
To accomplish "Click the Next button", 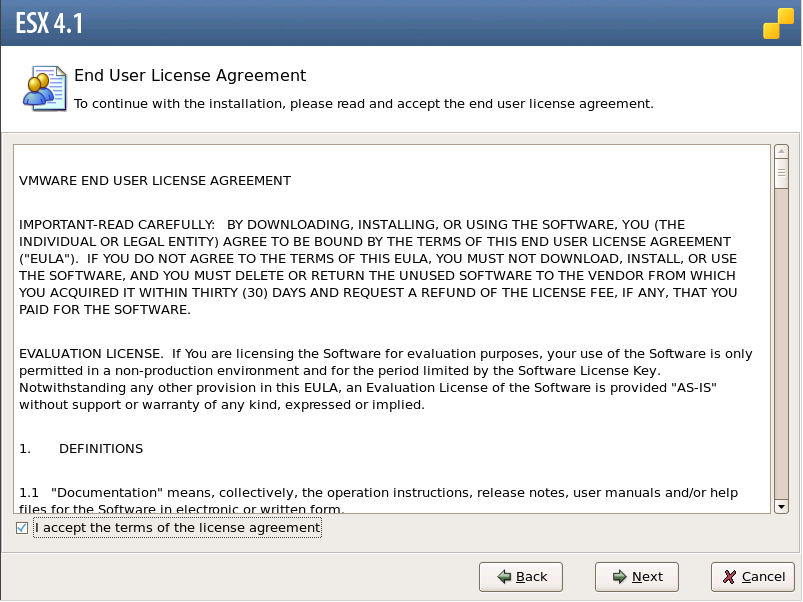I will click(637, 577).
